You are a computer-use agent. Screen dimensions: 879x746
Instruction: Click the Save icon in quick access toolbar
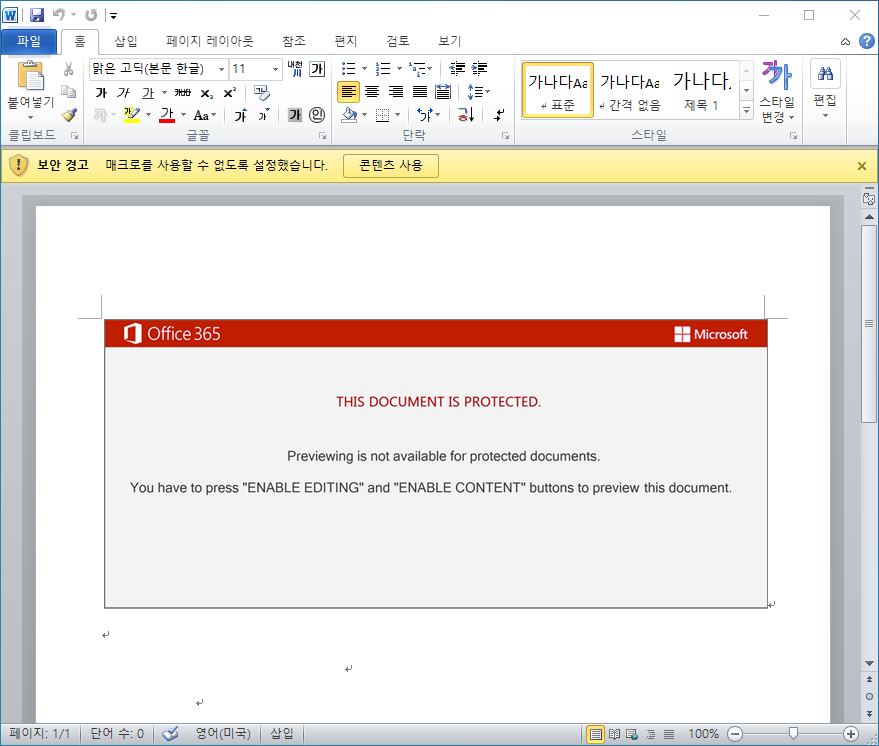point(36,15)
